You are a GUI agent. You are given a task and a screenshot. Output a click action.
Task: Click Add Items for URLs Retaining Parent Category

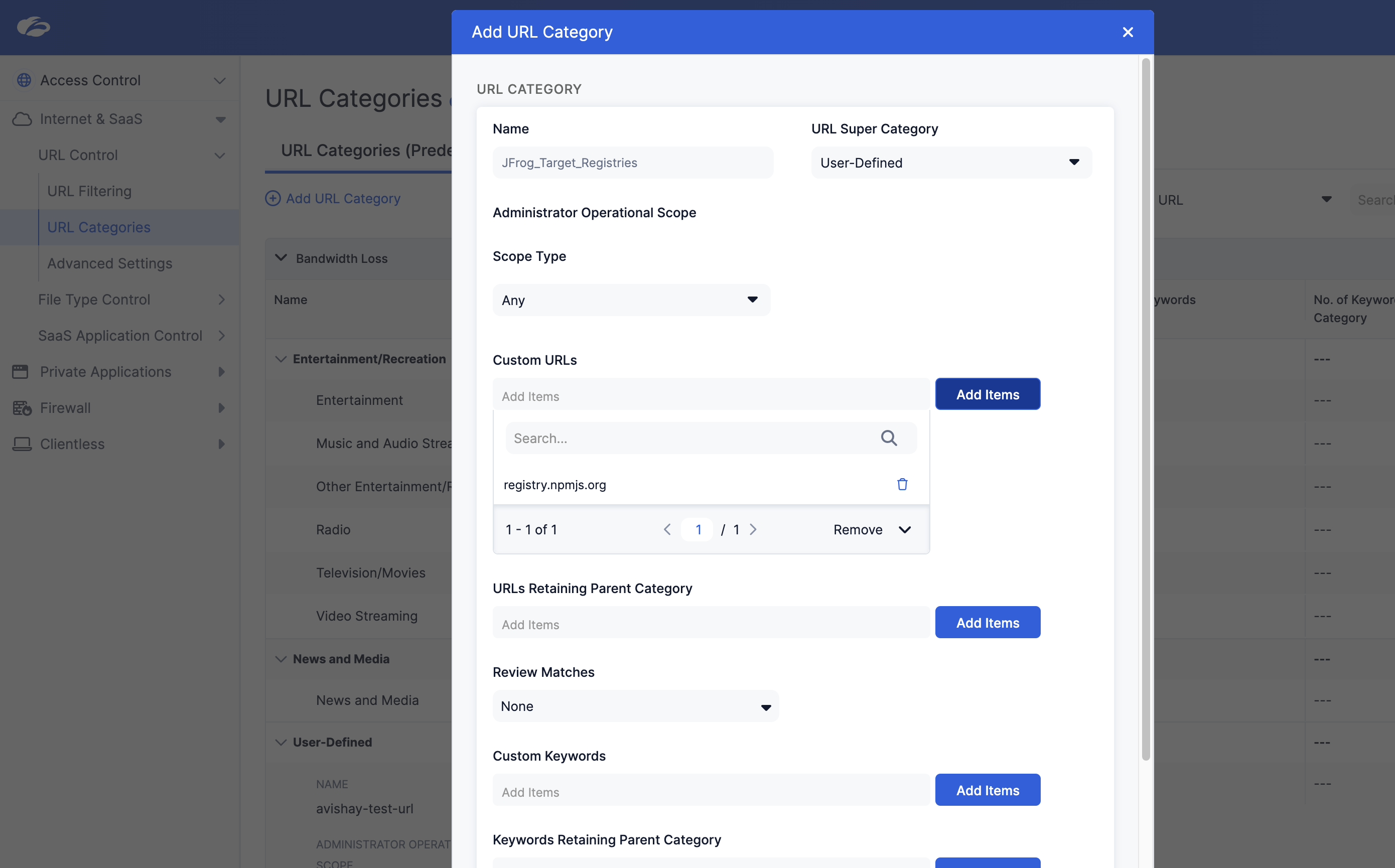[x=988, y=623]
